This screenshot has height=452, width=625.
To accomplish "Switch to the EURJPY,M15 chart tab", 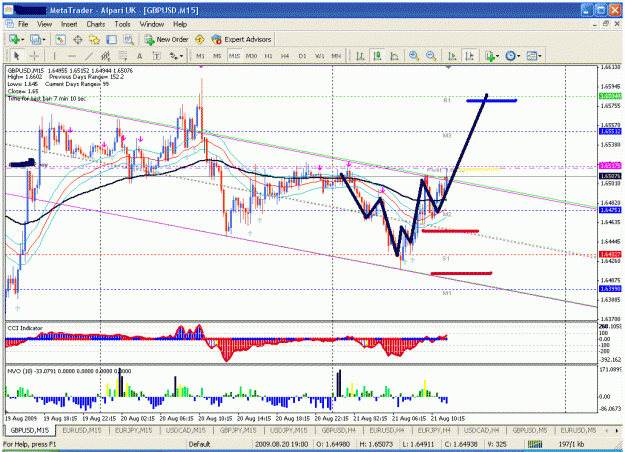I will [x=134, y=430].
